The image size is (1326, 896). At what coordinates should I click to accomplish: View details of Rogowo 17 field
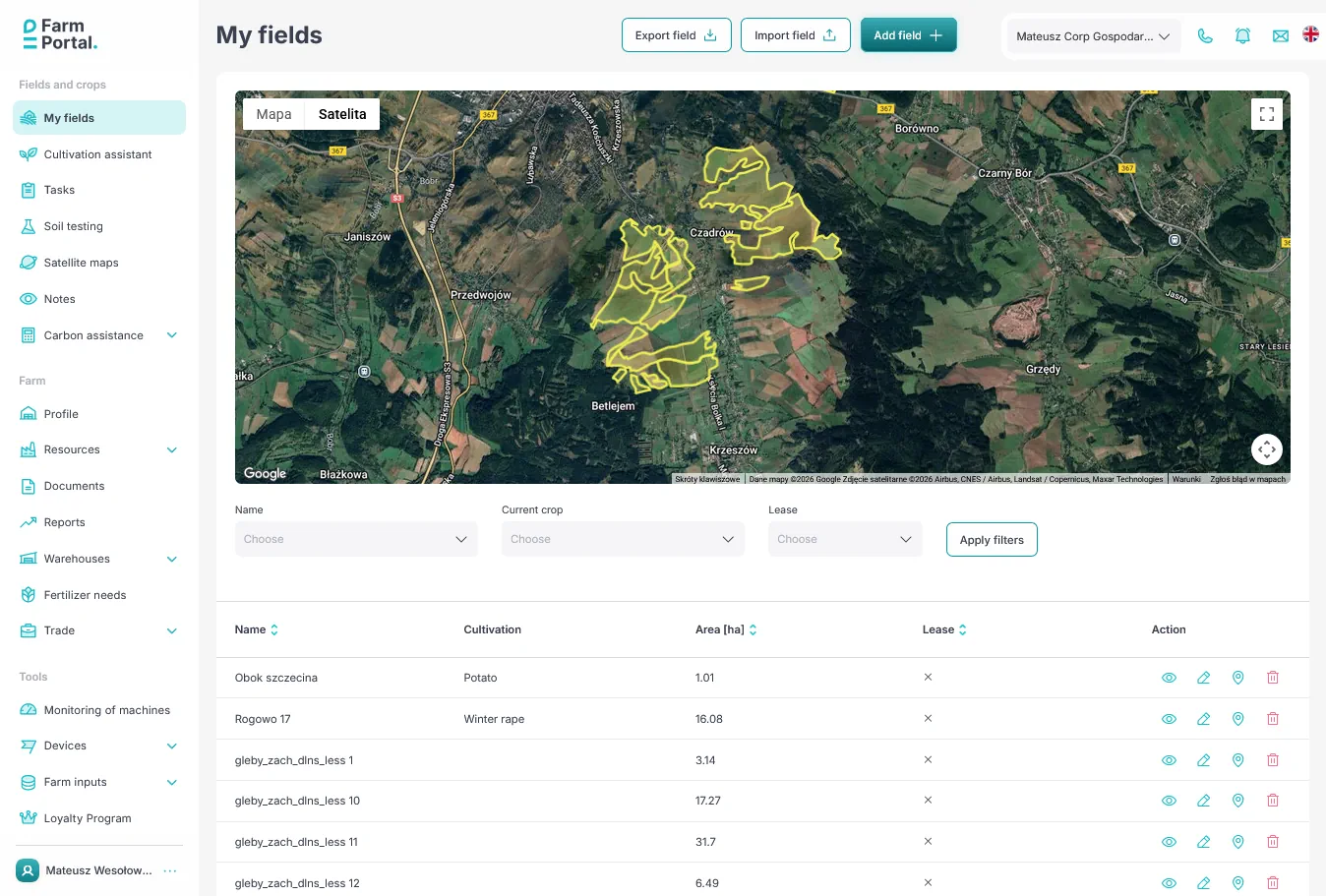point(1169,718)
